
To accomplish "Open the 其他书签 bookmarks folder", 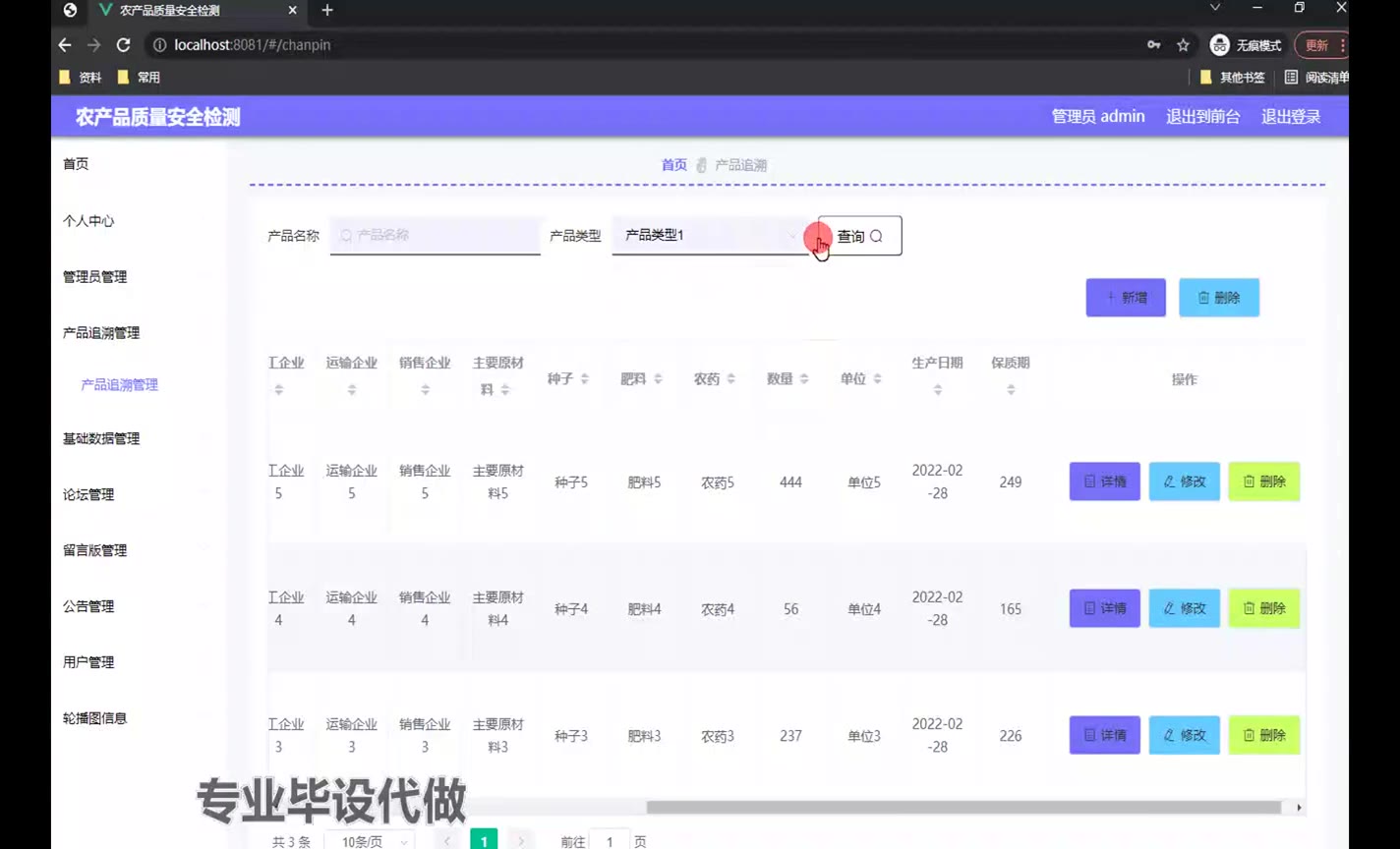I will pos(1233,78).
